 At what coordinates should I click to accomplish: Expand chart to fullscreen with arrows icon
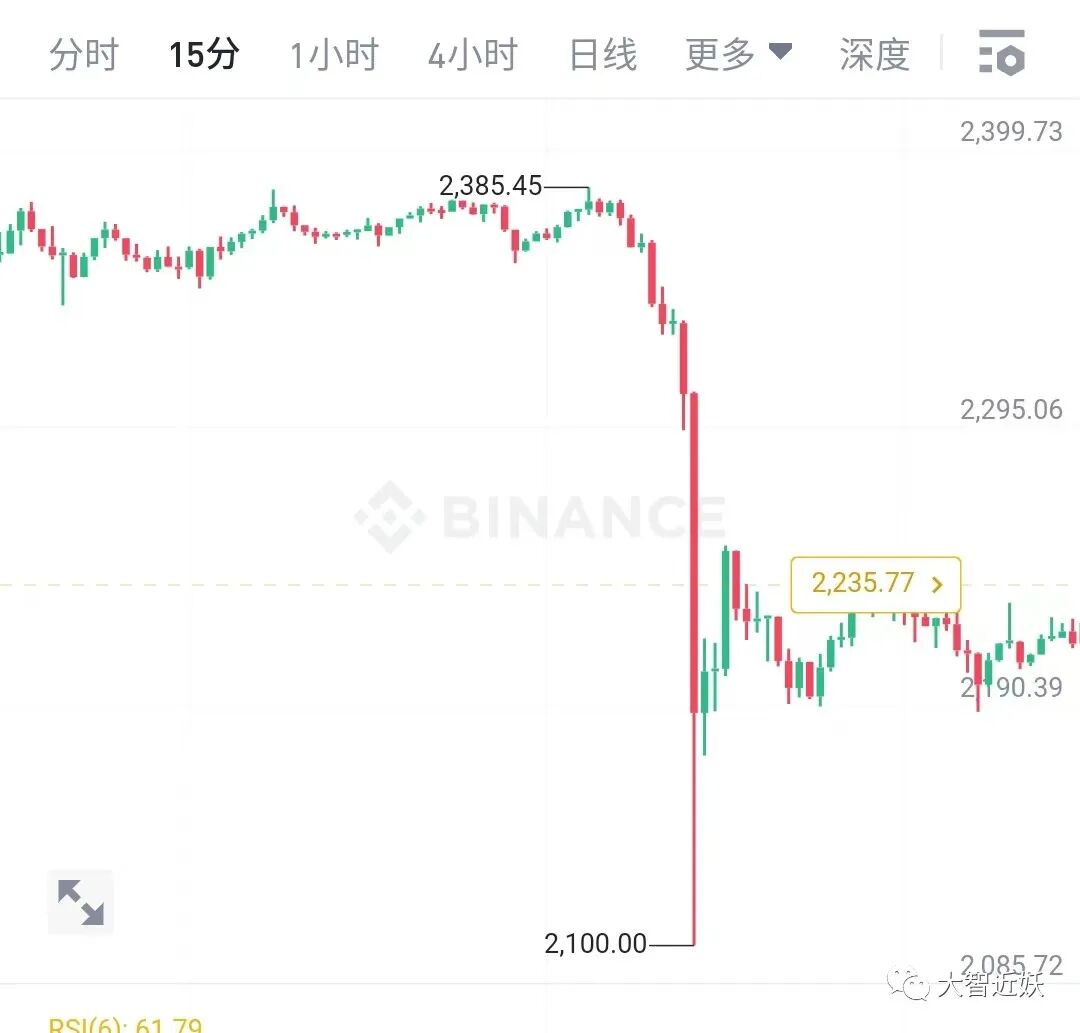click(x=81, y=901)
